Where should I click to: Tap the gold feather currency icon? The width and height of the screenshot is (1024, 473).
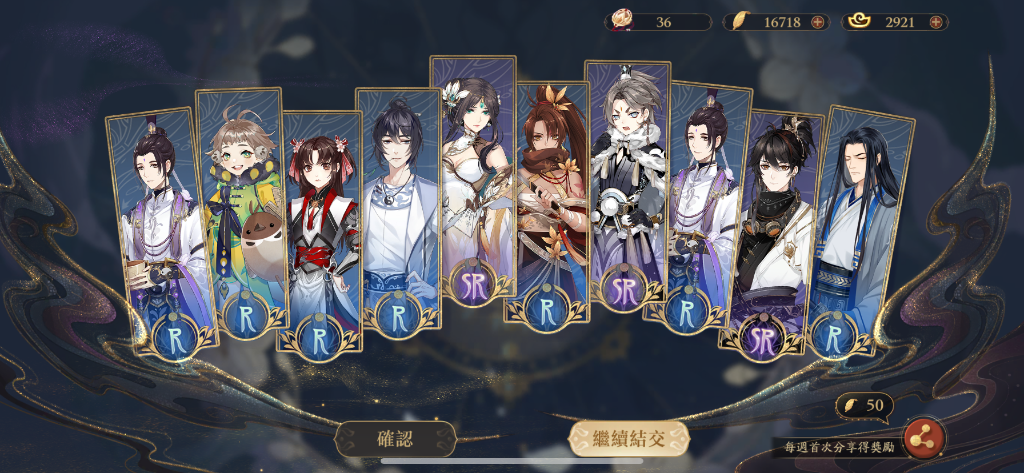(x=739, y=22)
